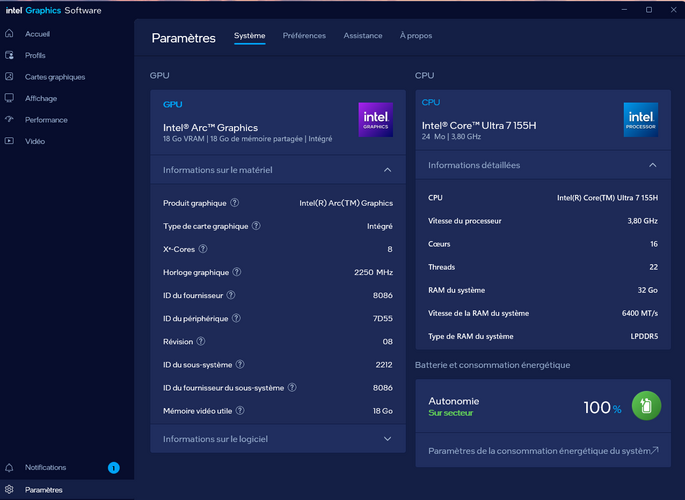685x500 pixels.
Task: Click help icon next to Type de carte graphique
Action: coord(256,226)
